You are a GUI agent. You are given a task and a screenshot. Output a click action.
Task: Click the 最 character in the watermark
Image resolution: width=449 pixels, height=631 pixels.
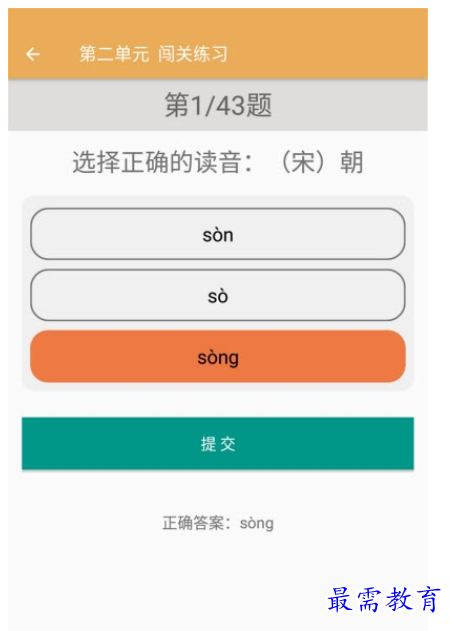point(340,599)
